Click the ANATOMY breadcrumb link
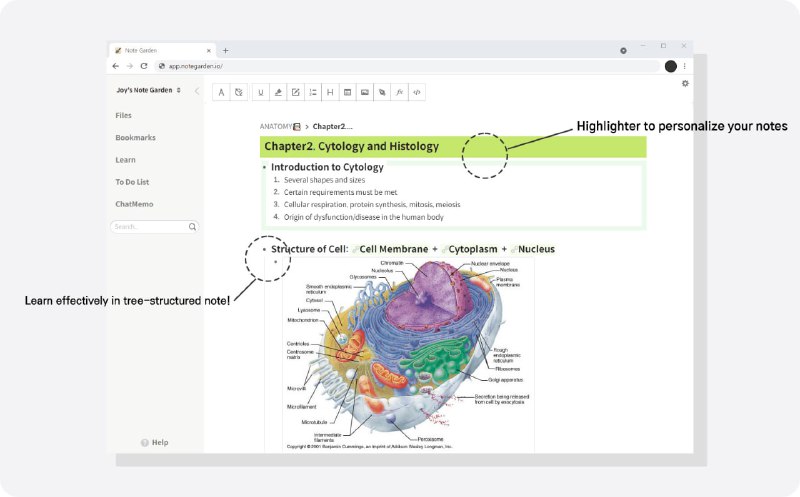The height and width of the screenshot is (497, 800). 280,126
